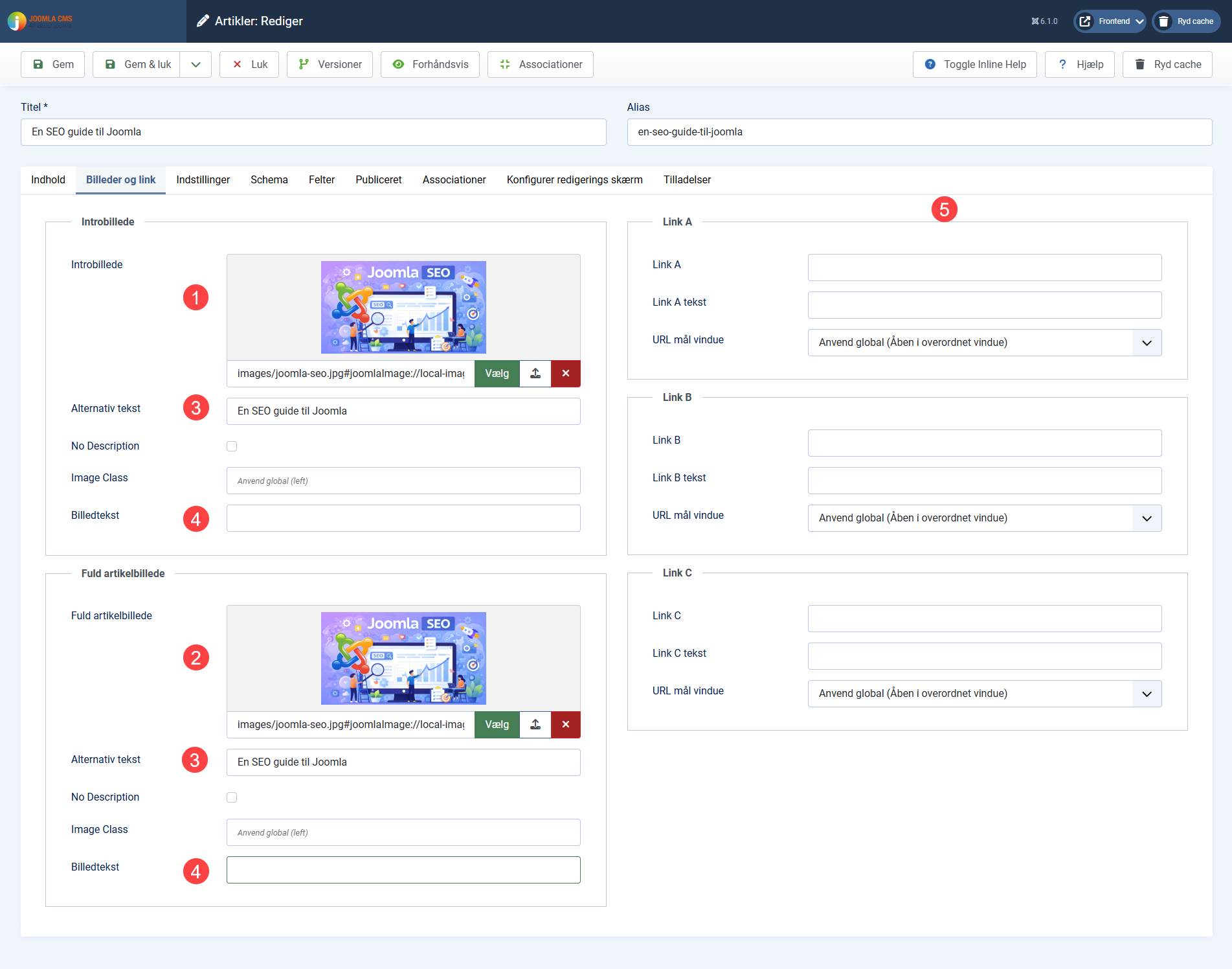Switch to the Tilladelser tab
This screenshot has width=1232, height=969.
tap(687, 180)
